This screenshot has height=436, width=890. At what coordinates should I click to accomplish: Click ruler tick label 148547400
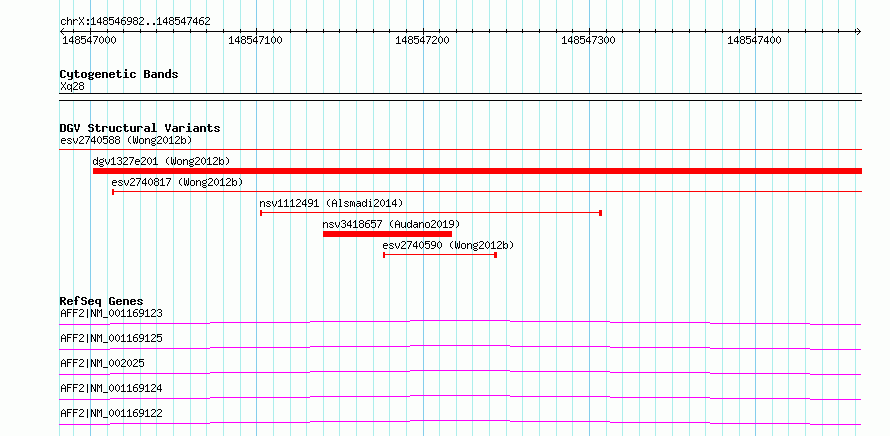click(755, 40)
